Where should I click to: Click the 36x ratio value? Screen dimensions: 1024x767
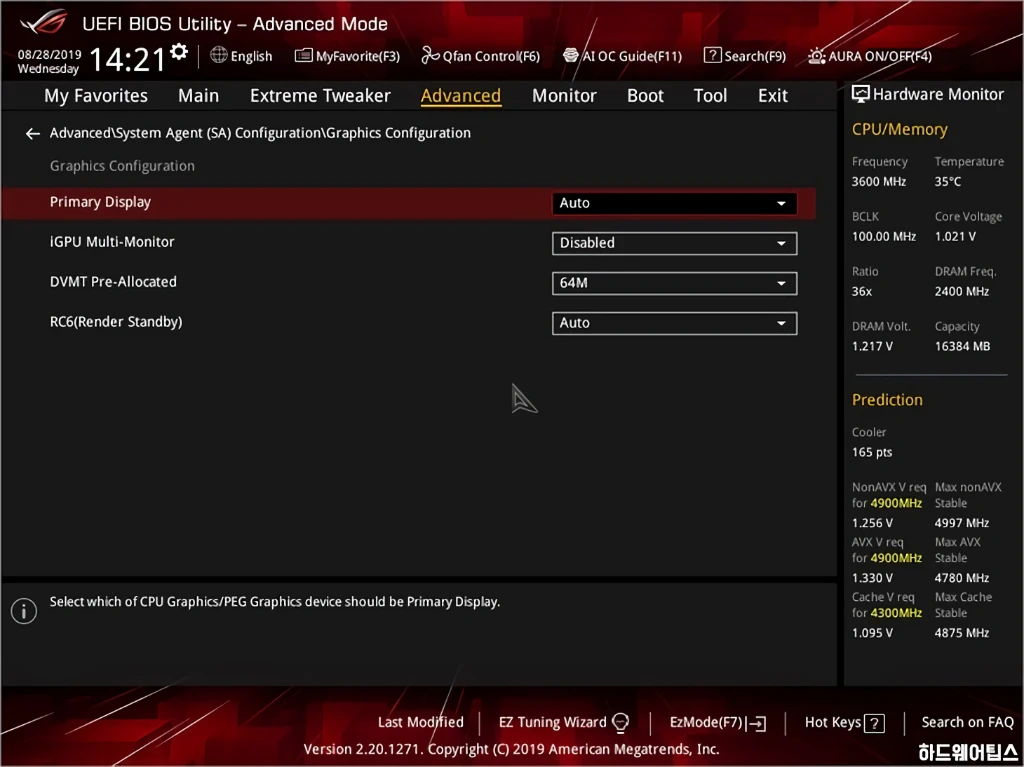[x=861, y=291]
